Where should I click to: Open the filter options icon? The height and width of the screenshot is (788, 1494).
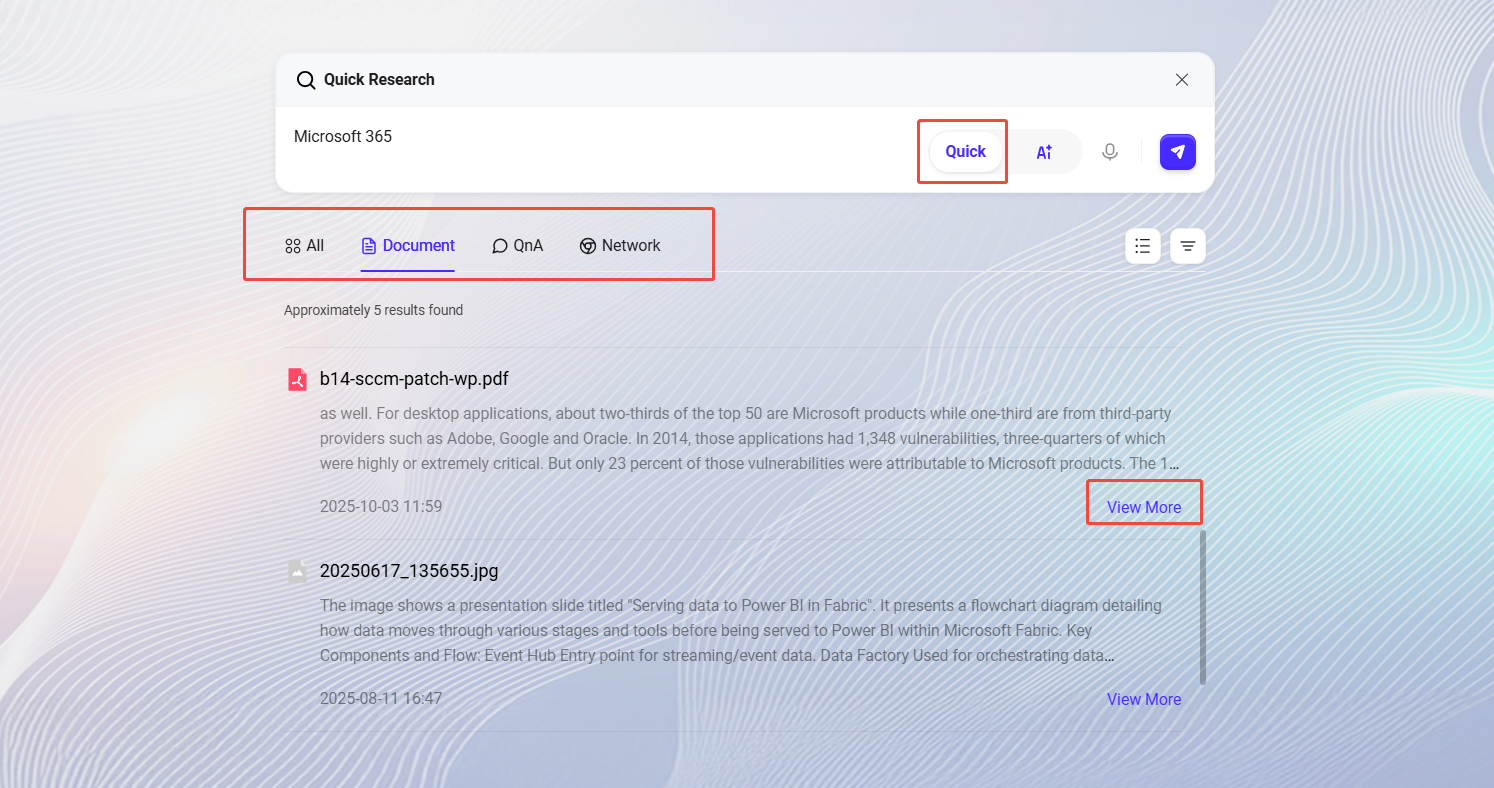(1188, 246)
